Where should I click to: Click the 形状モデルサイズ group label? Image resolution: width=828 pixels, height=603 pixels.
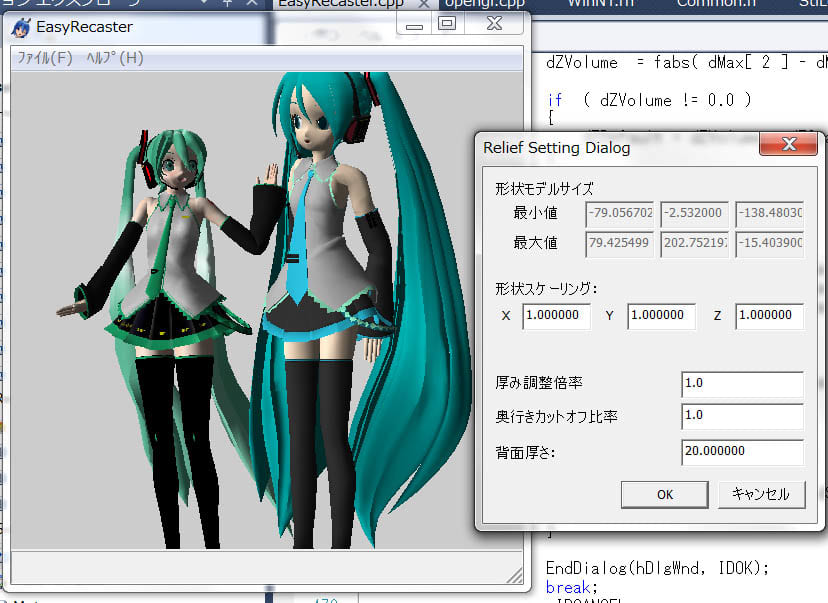click(x=544, y=189)
